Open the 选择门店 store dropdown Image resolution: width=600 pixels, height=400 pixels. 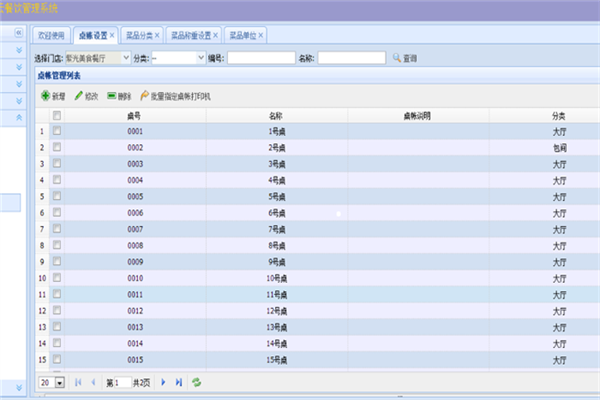126,58
